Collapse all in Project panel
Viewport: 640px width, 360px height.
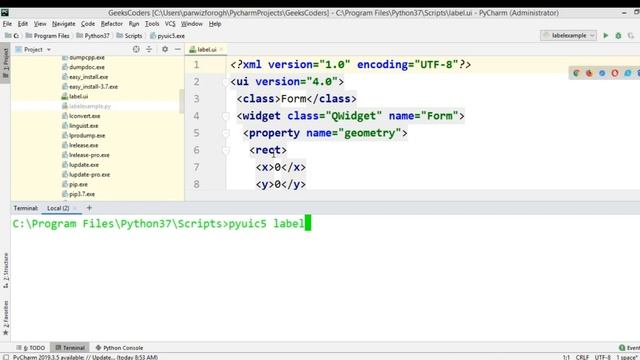(149, 49)
